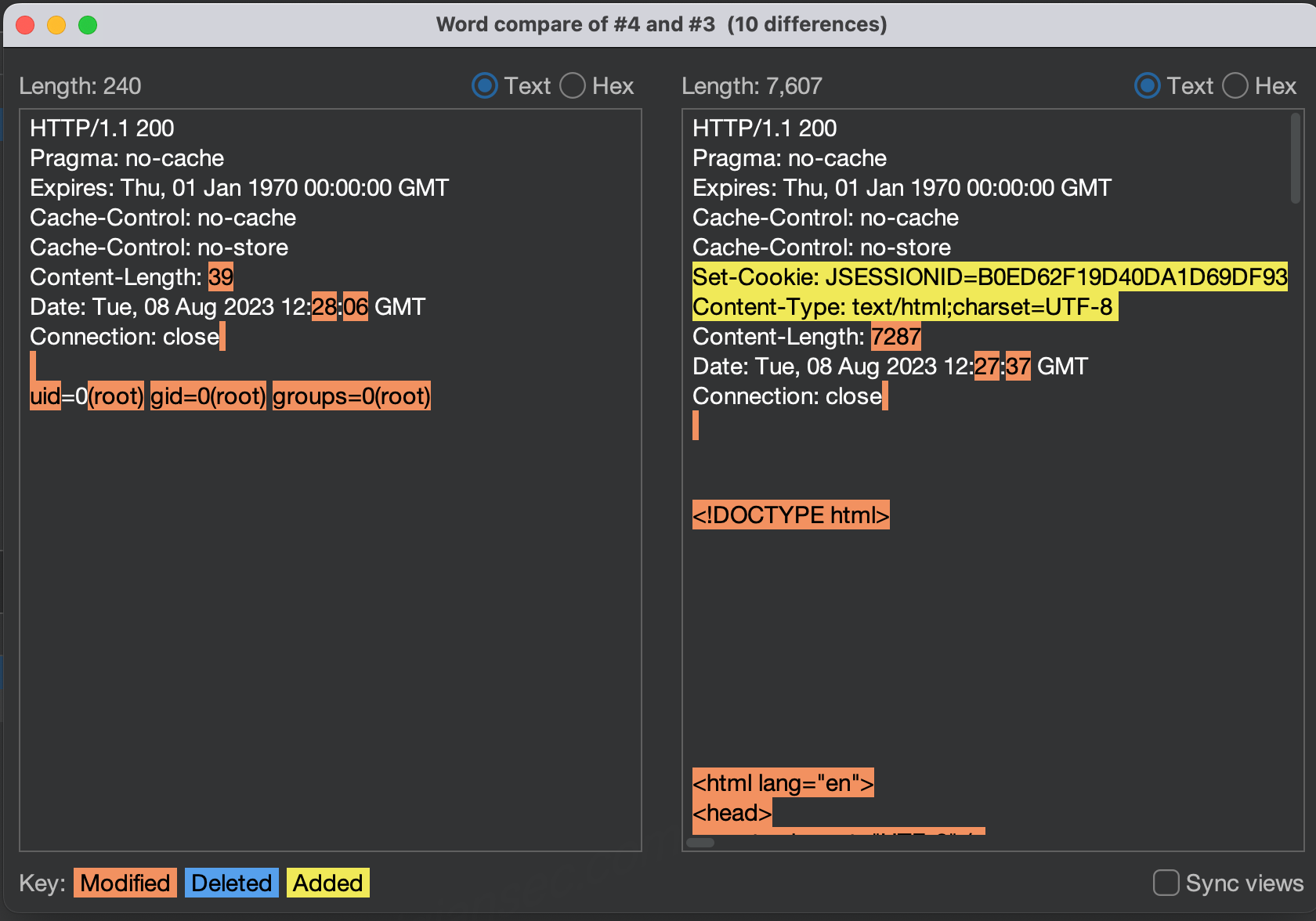Click the <head> line in right pane
The width and height of the screenshot is (1316, 921).
click(x=732, y=812)
